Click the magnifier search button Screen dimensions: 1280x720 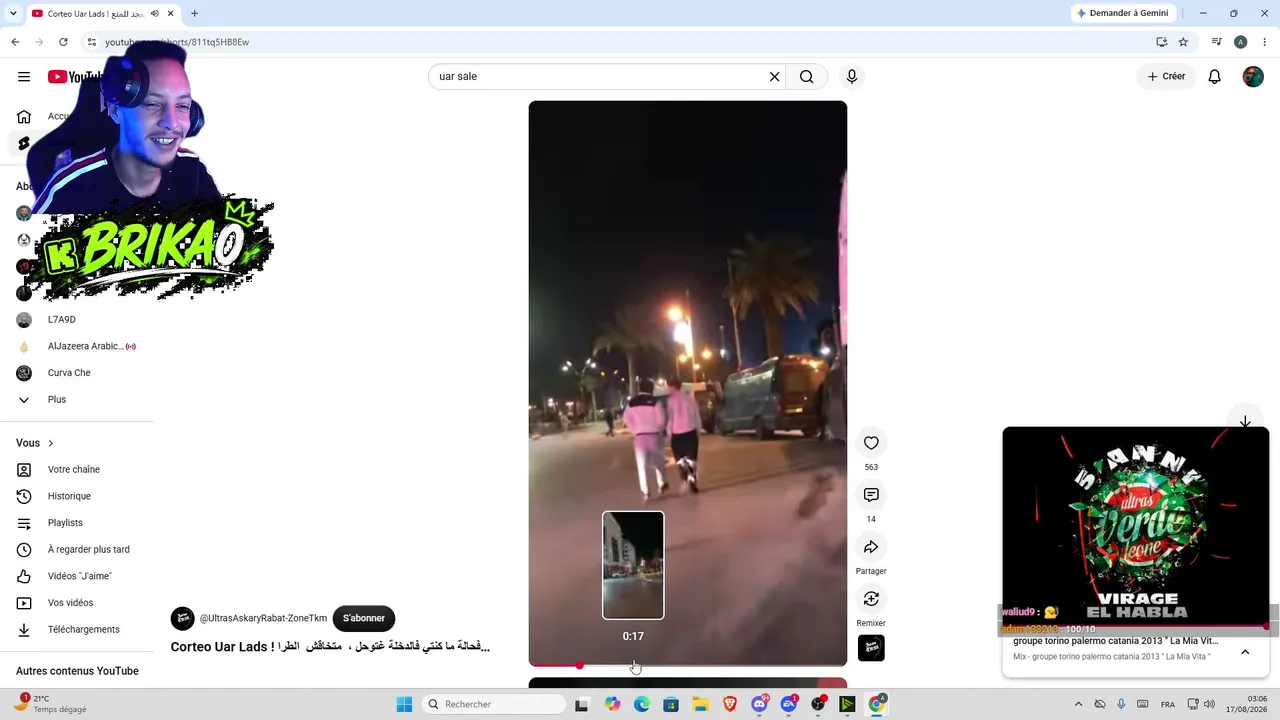pyautogui.click(x=807, y=77)
